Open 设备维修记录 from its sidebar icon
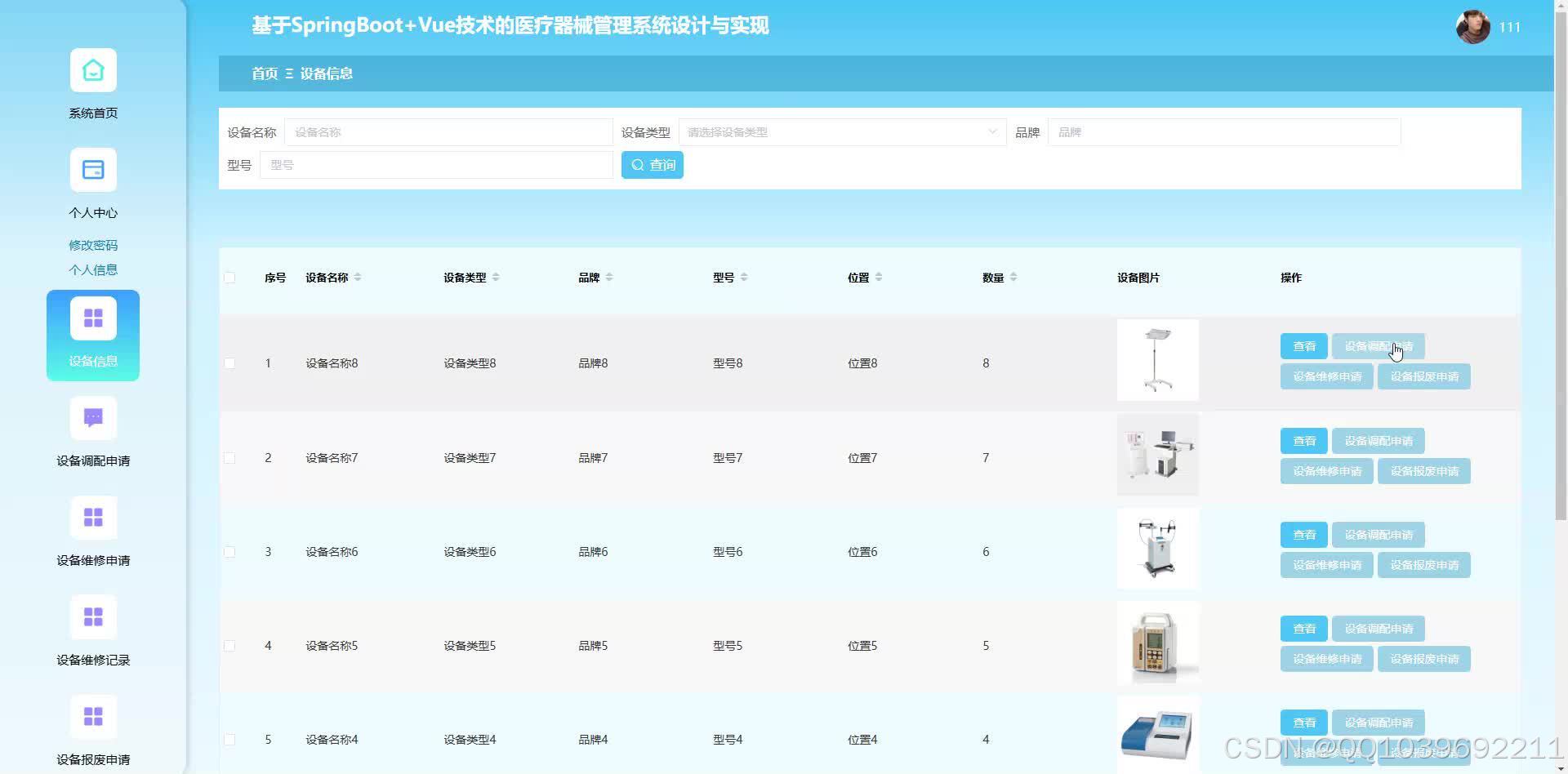 [92, 616]
